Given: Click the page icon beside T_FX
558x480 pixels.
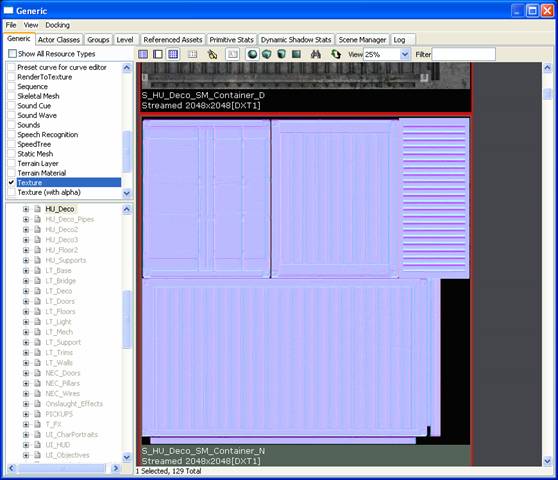Looking at the screenshot, I should click(x=37, y=424).
